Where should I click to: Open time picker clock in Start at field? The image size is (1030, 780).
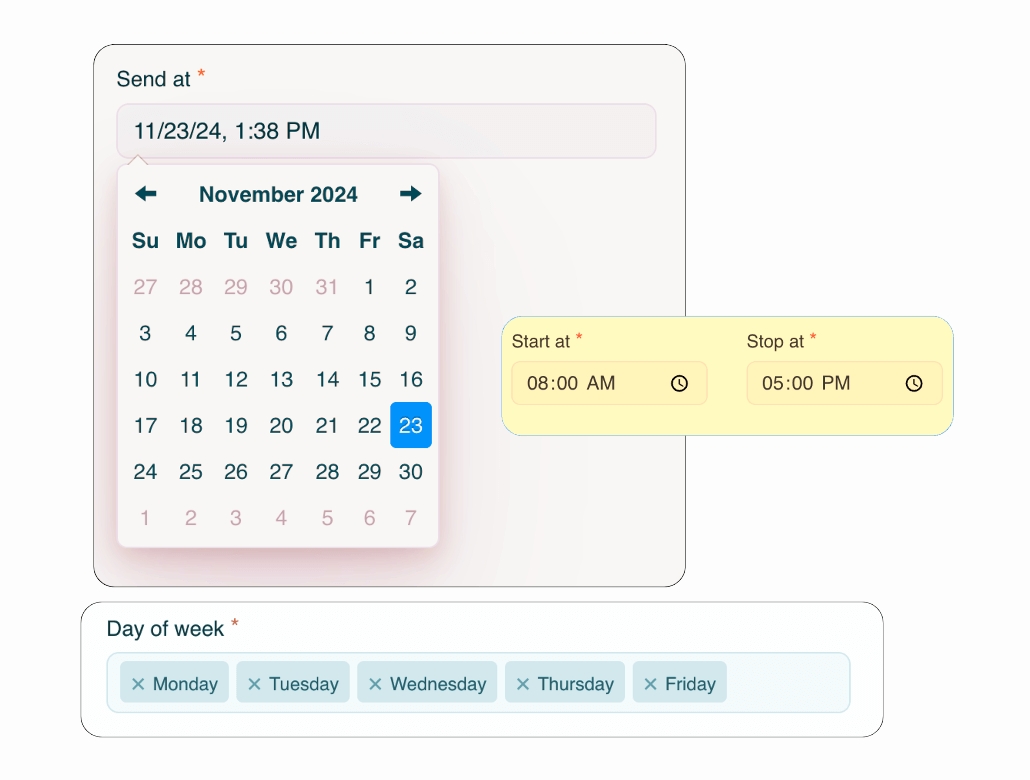coord(679,383)
